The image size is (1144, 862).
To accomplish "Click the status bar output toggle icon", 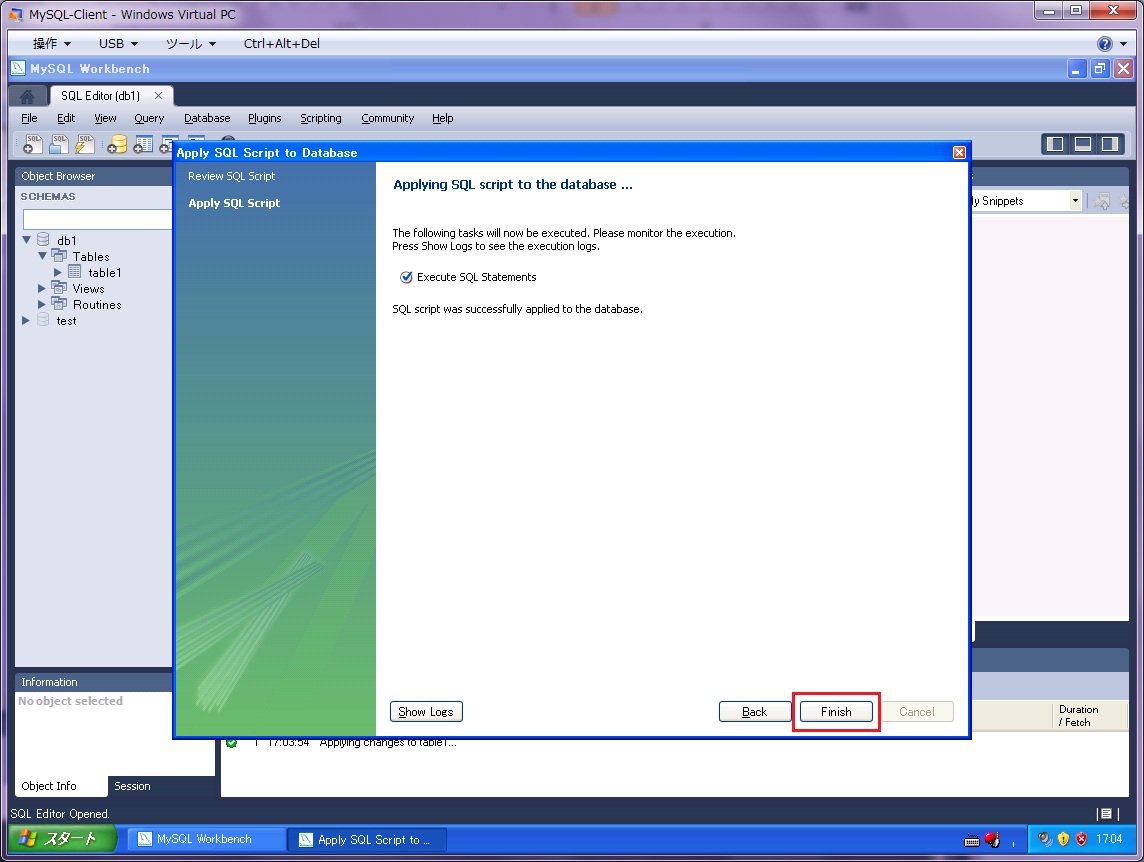I will click(1106, 814).
